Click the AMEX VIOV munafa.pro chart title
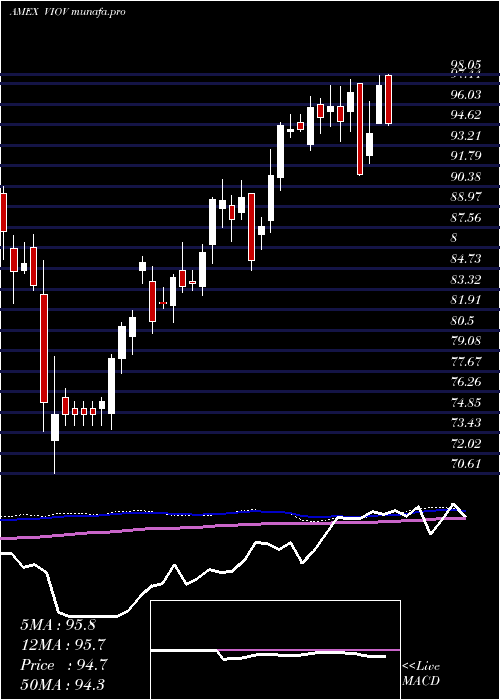The image size is (500, 700). click(x=67, y=12)
